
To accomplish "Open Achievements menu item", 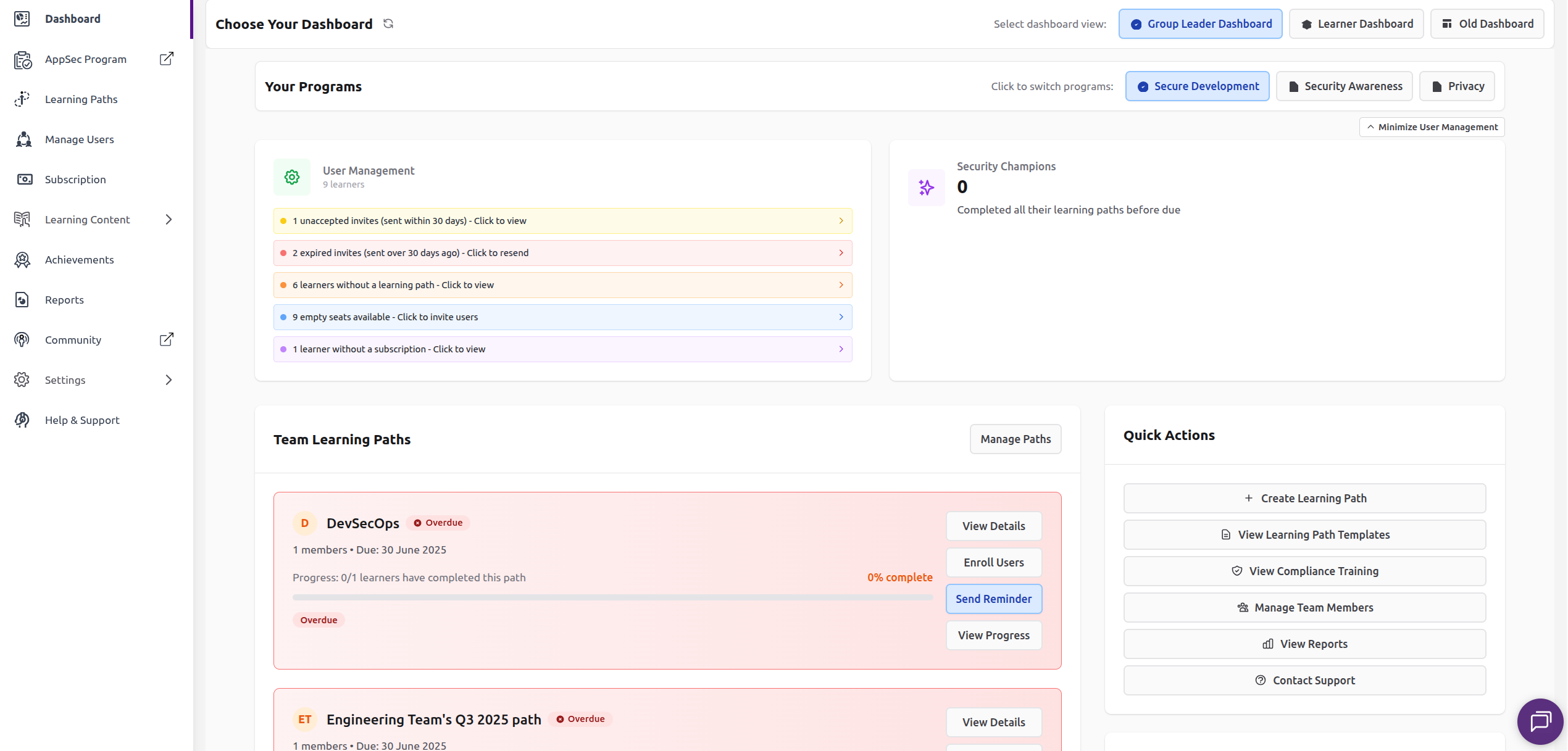I will click(x=80, y=260).
